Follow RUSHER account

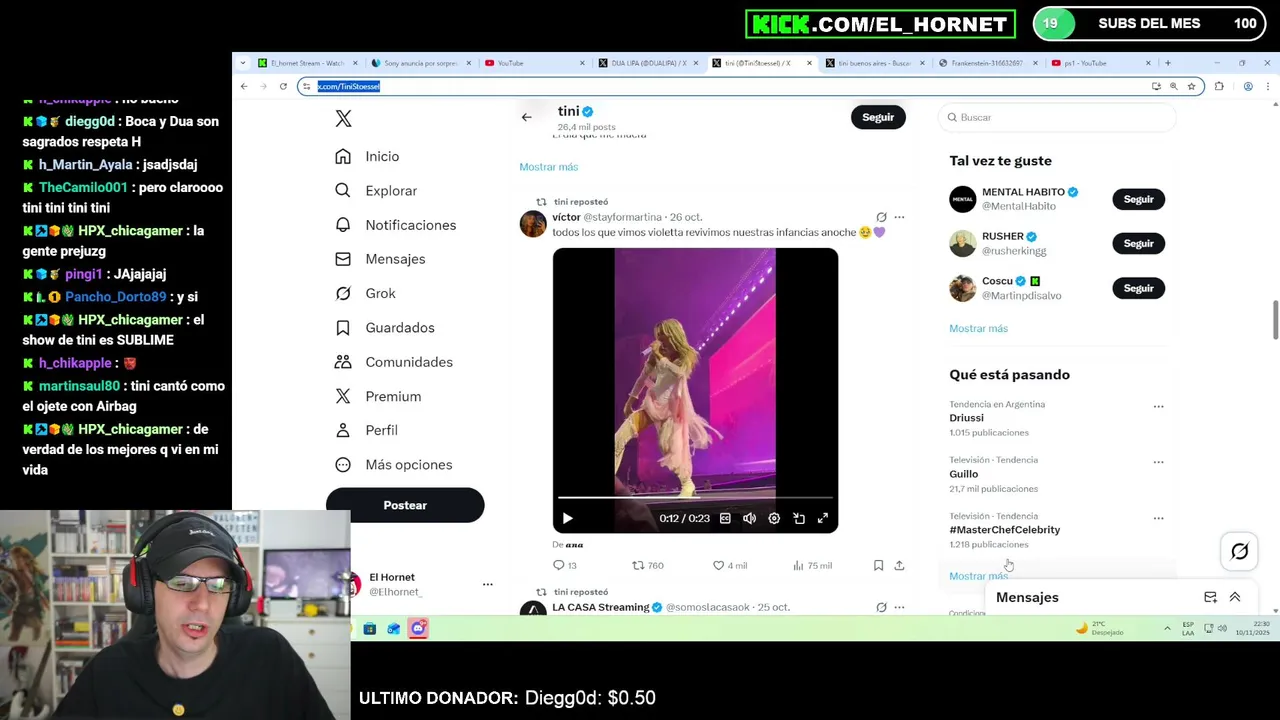tap(1138, 243)
